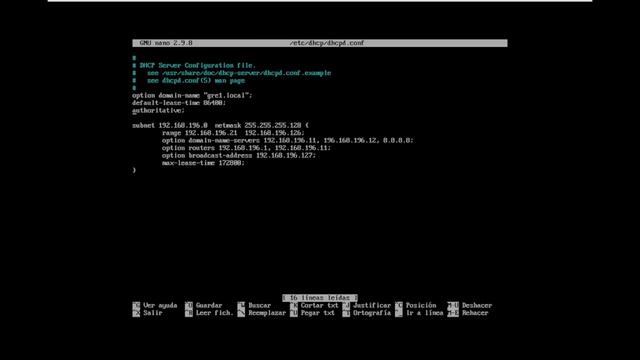Click the 'Salir' shortcut label

coord(153,313)
